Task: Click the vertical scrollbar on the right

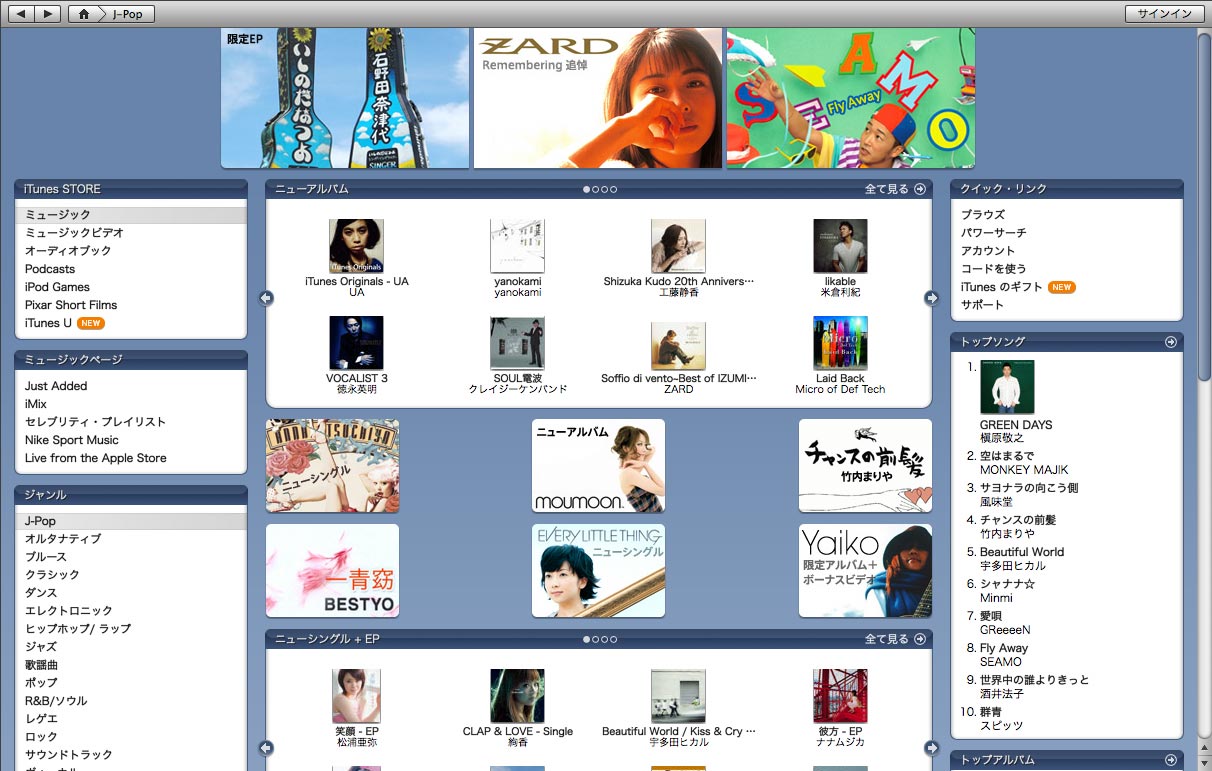Action: tap(1204, 200)
